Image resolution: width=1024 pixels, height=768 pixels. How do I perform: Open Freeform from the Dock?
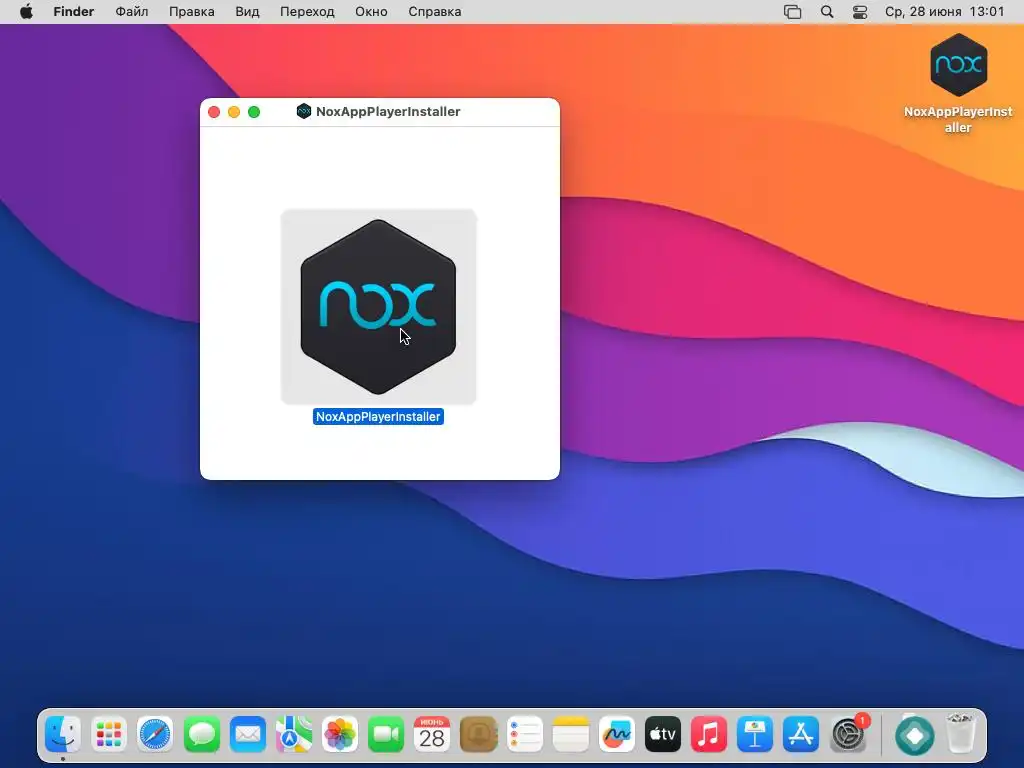(616, 734)
